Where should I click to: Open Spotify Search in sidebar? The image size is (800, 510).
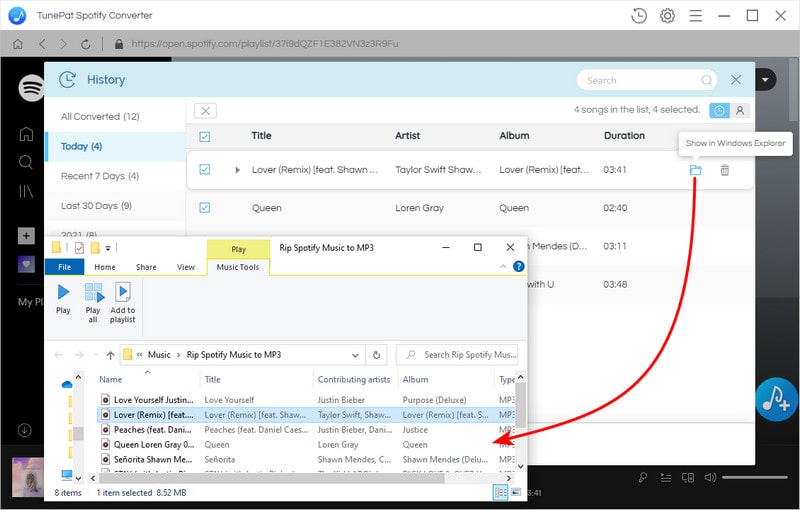pos(26,163)
